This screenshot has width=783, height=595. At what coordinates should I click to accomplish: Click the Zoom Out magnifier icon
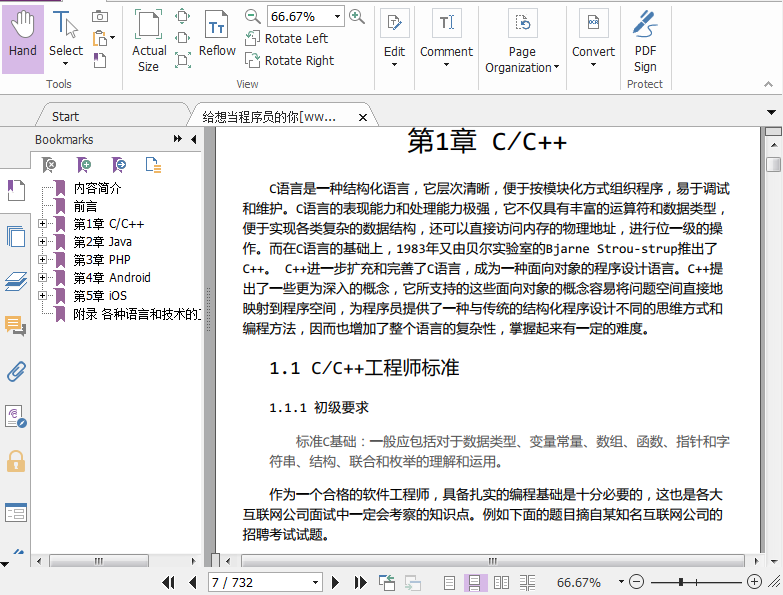point(252,16)
